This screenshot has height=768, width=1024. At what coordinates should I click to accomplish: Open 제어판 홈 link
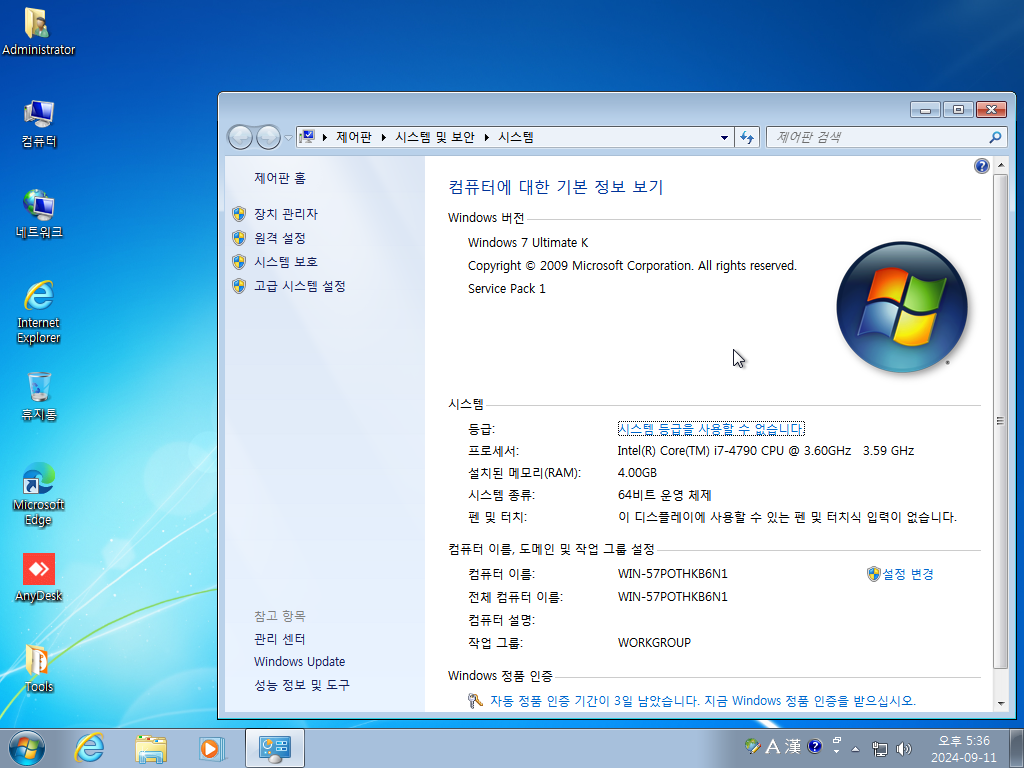pyautogui.click(x=280, y=178)
